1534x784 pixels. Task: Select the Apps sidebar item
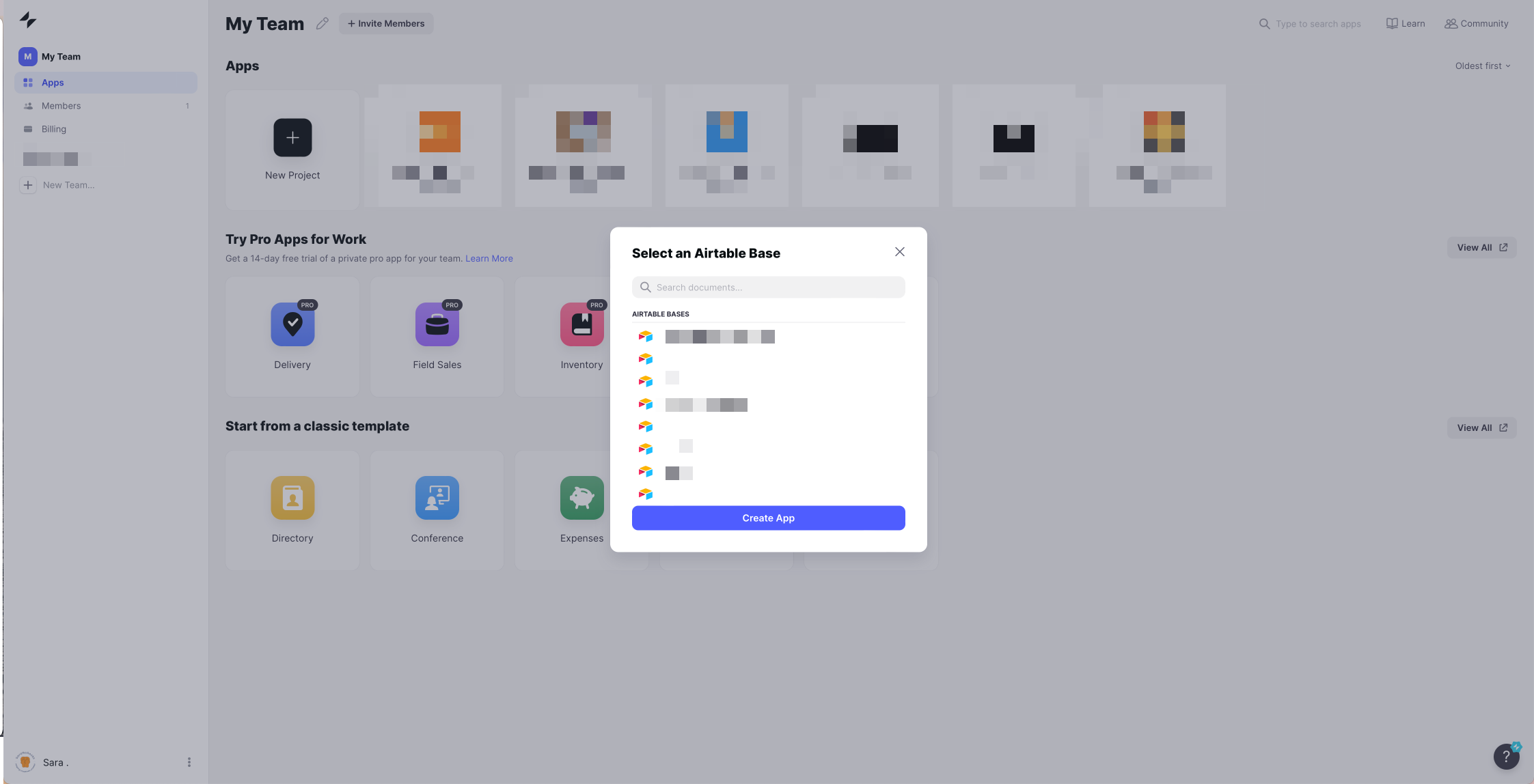tap(106, 83)
